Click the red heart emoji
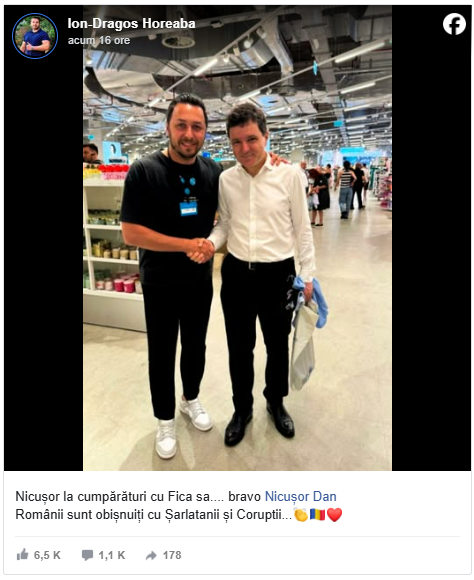Viewport: 474px width, 580px height. (335, 515)
